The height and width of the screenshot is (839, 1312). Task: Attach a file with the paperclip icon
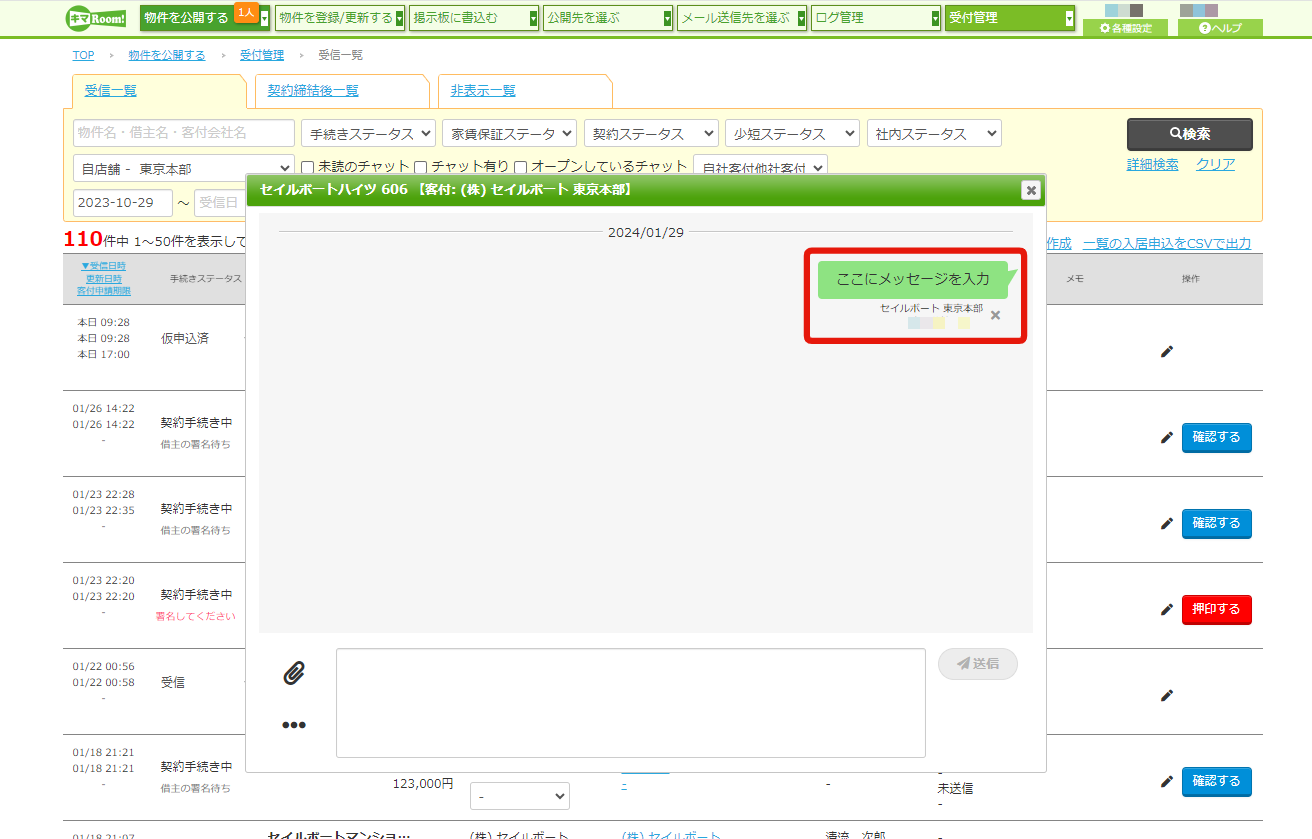click(x=293, y=673)
